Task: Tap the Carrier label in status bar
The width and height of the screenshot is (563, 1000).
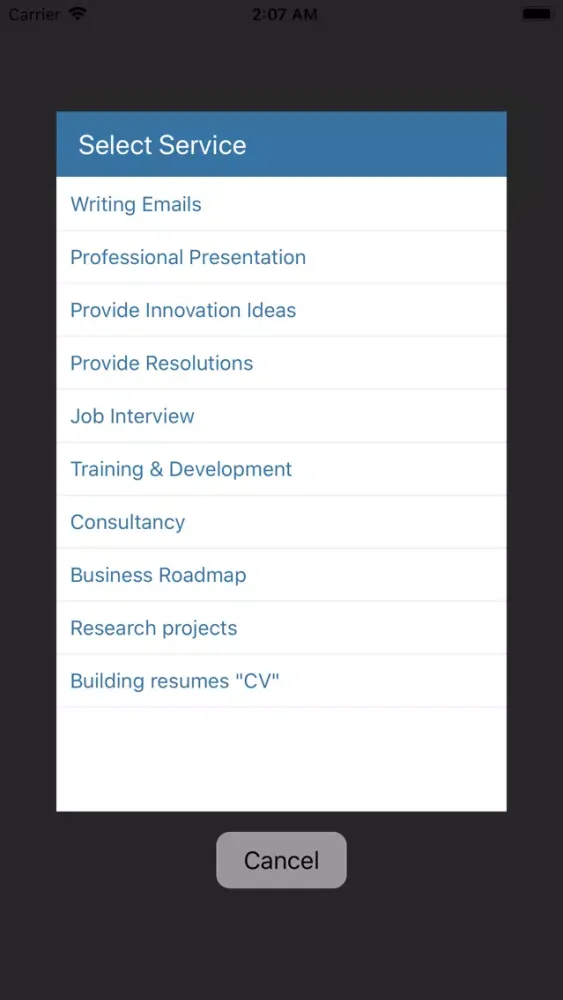Action: (x=35, y=14)
